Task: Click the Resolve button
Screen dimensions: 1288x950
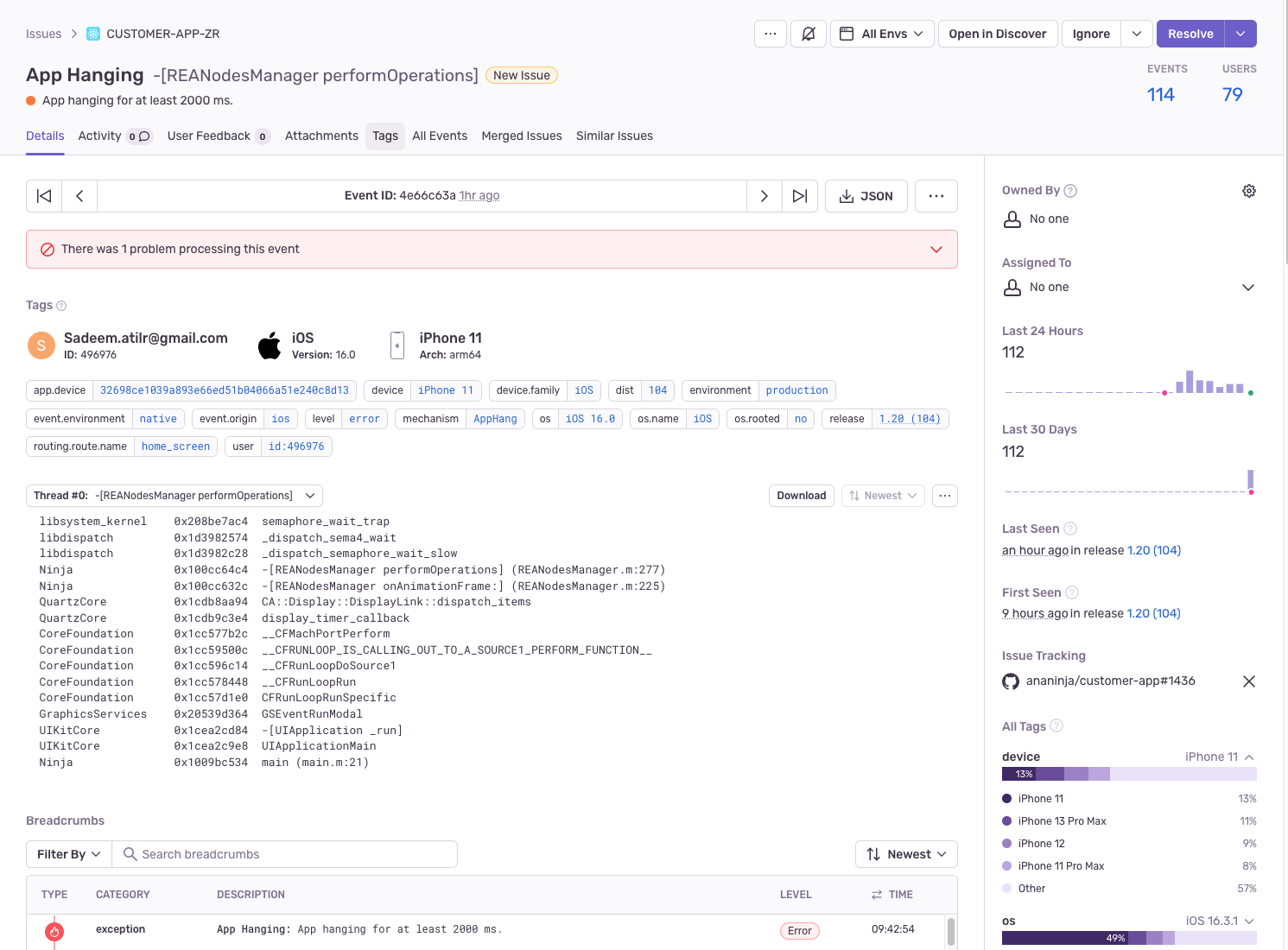Action: (1190, 34)
